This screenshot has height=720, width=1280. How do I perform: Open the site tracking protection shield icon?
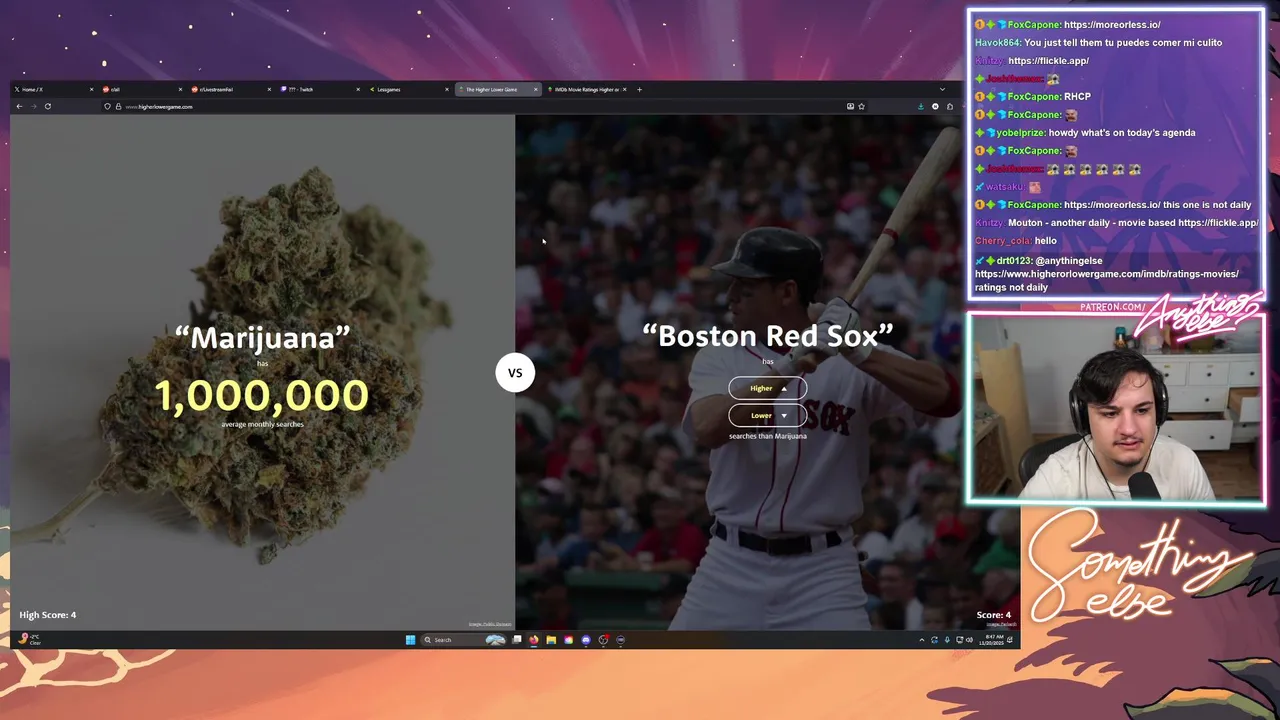point(108,106)
